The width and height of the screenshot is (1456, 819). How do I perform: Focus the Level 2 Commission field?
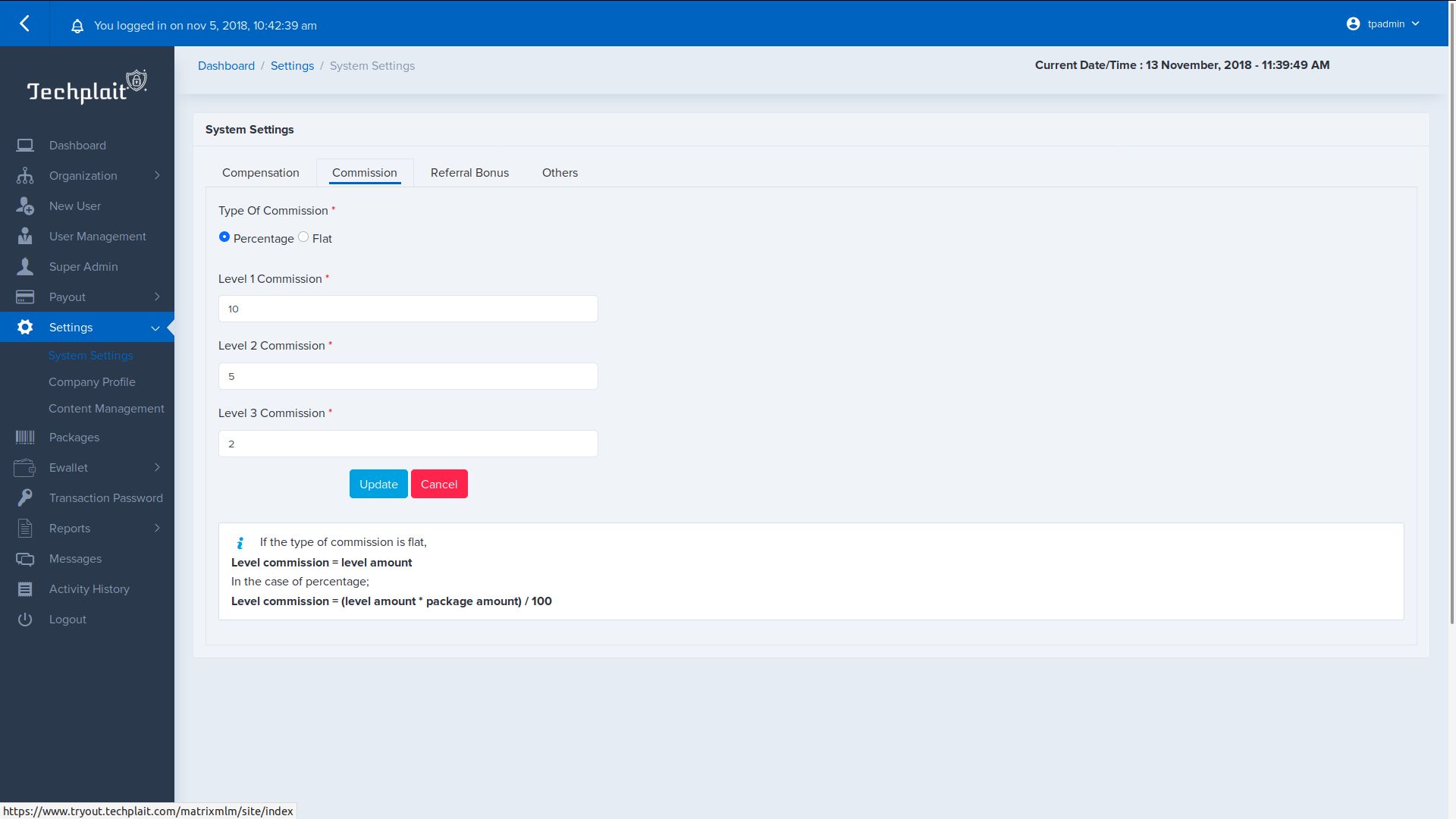(408, 376)
